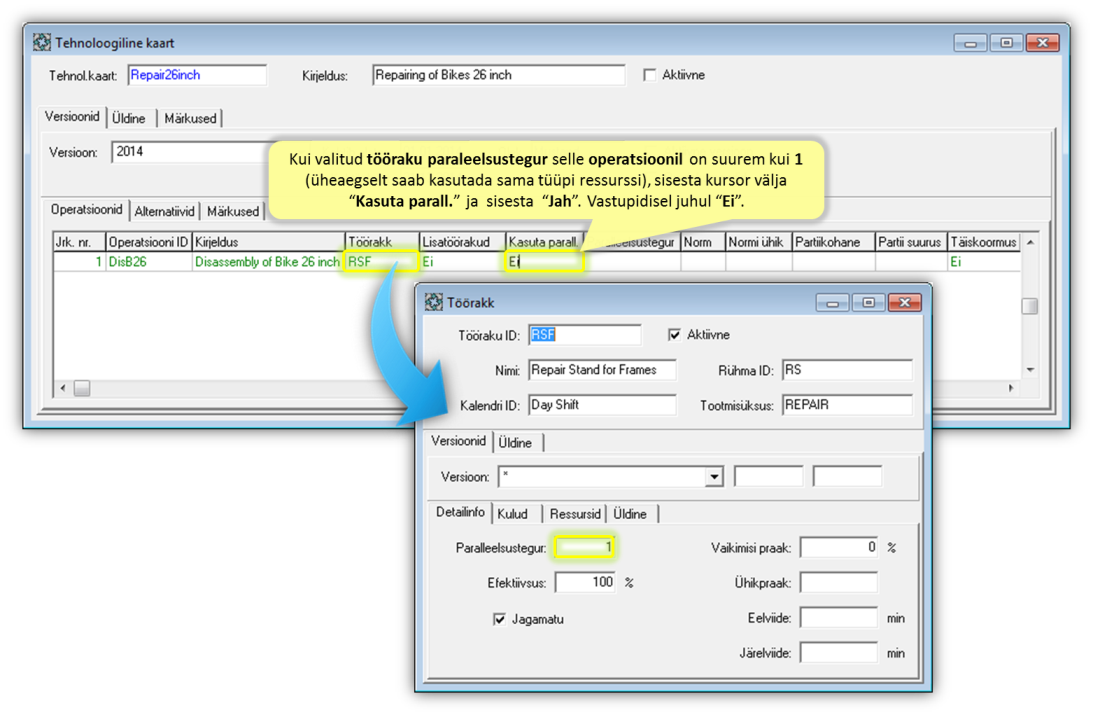
Task: Click the Norm column header
Action: coord(703,242)
